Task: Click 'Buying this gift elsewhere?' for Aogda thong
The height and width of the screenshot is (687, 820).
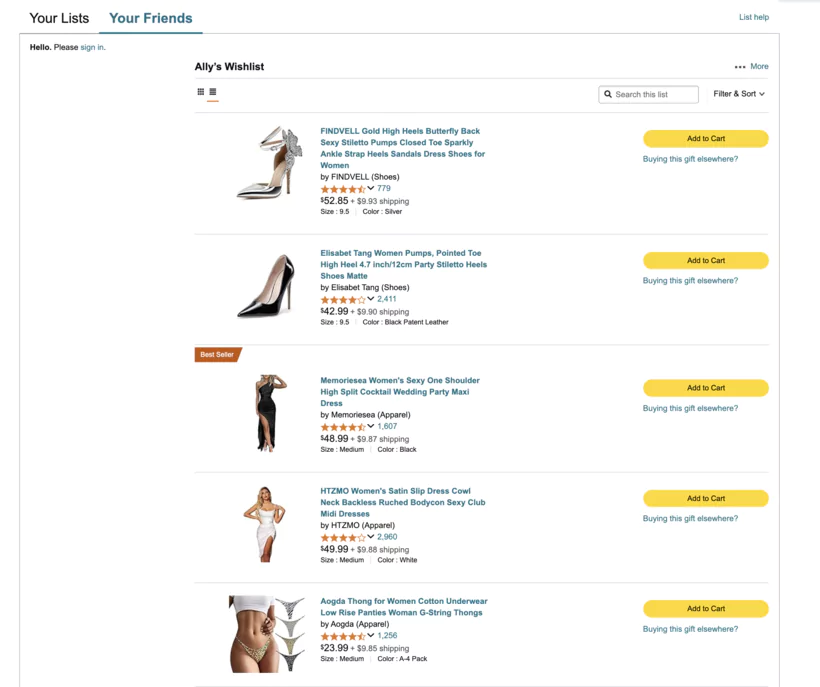Action: [x=690, y=629]
